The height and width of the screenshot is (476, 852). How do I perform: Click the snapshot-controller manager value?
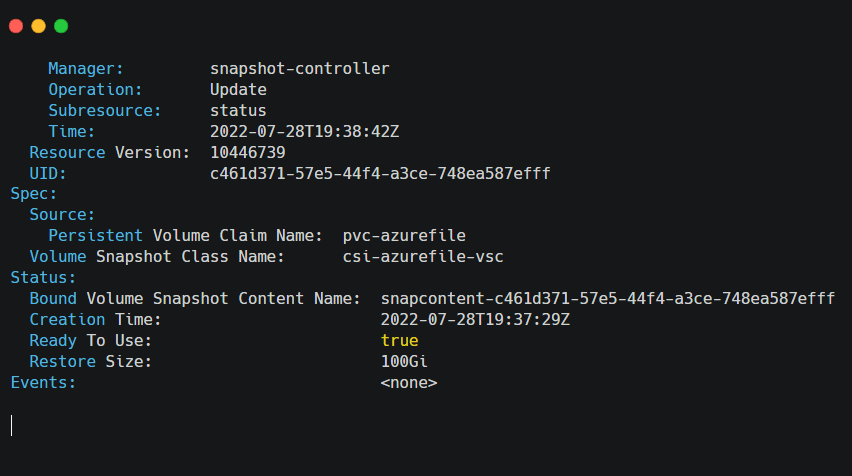[299, 68]
